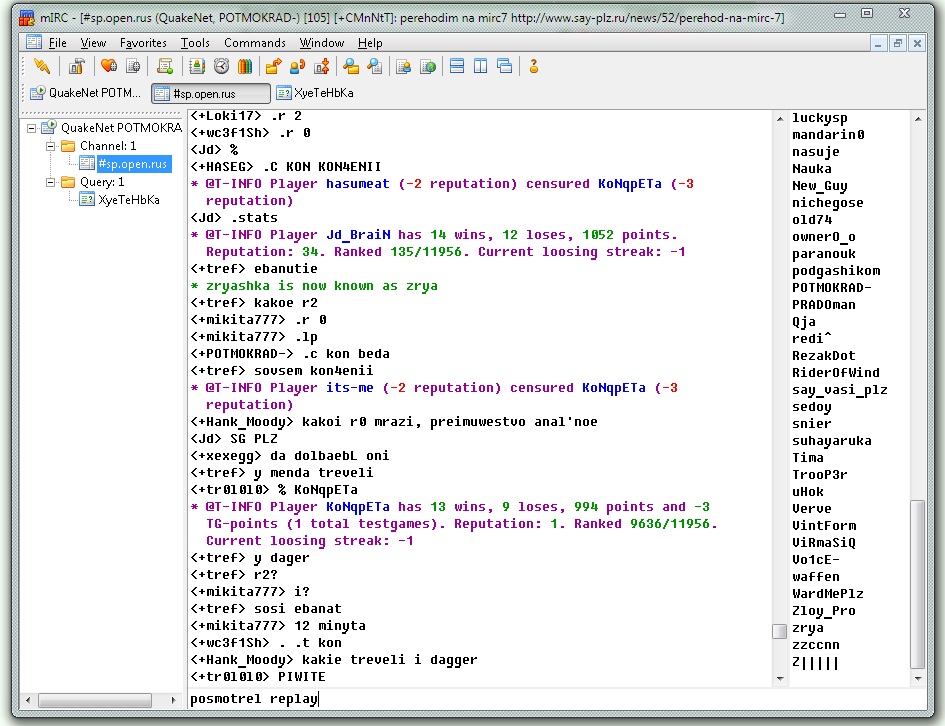This screenshot has height=726, width=945.
Task: Click the question mark Help icon
Action: pos(534,67)
